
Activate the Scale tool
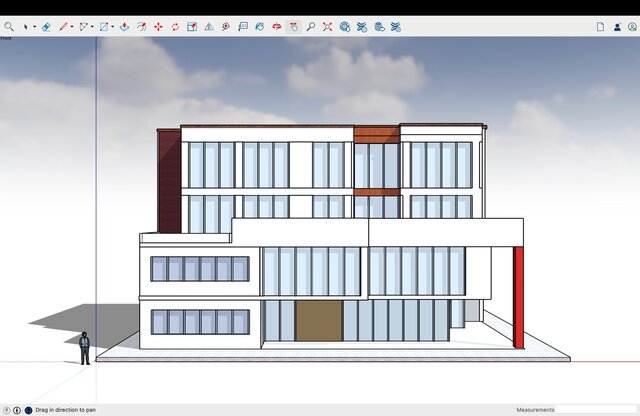192,27
